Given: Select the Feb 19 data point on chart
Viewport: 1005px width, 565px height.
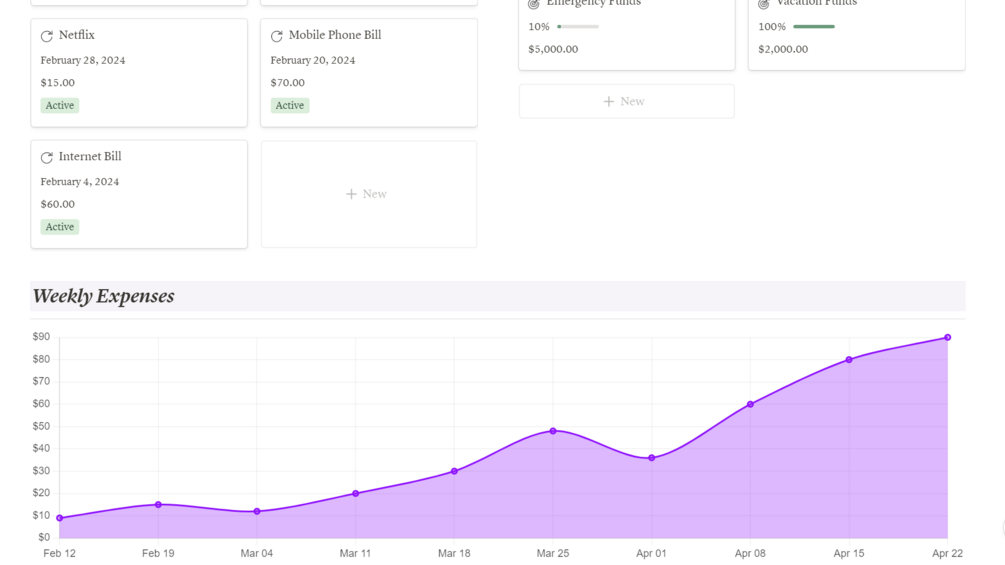Looking at the screenshot, I should pyautogui.click(x=158, y=505).
